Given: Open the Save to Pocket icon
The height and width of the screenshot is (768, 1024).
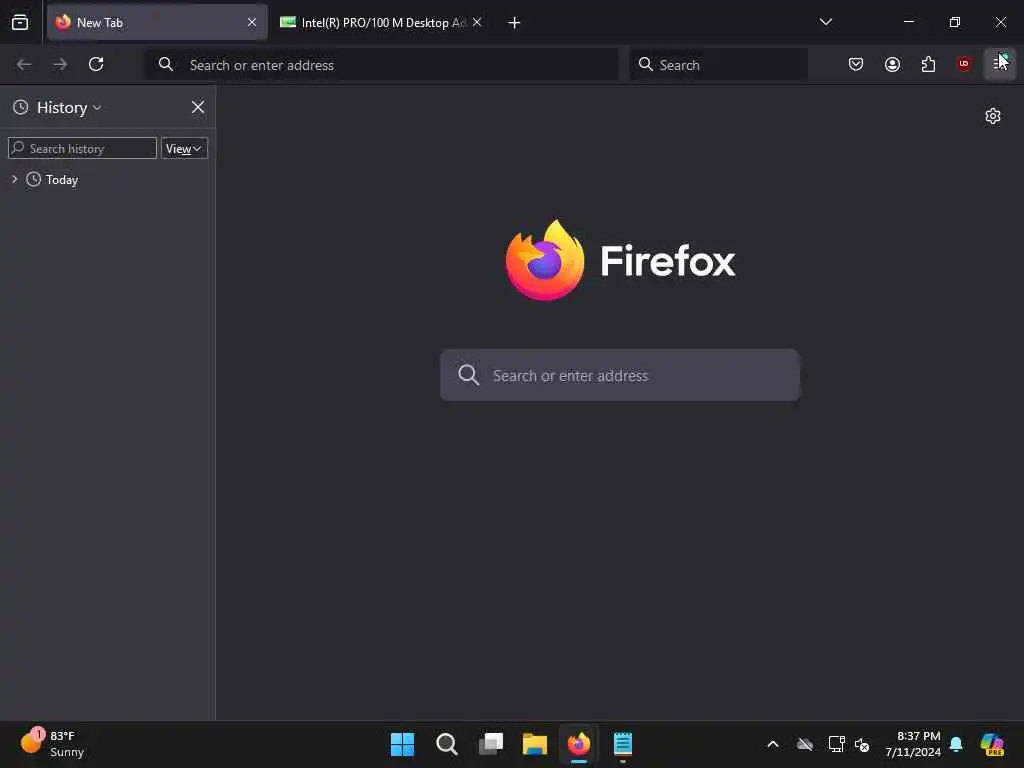Looking at the screenshot, I should pyautogui.click(x=856, y=64).
